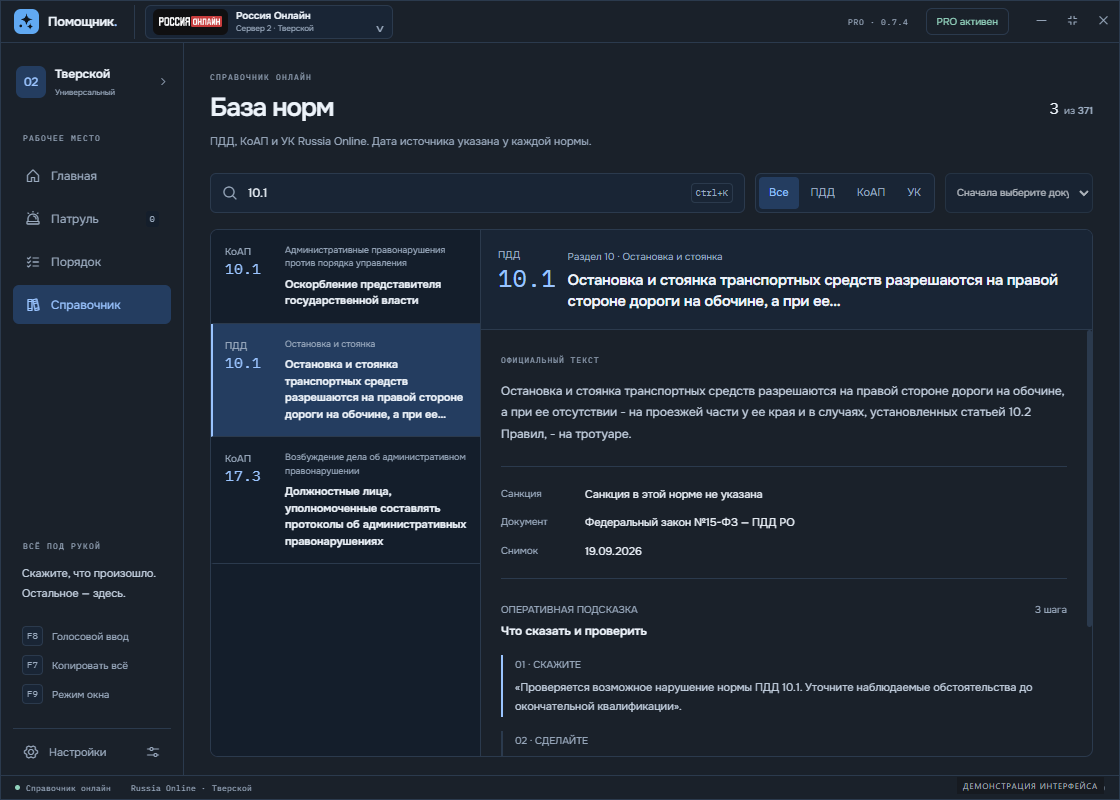Click the 02 · СДЕЛАЙТЕ step heading
Viewport: 1120px width, 800px height.
551,741
